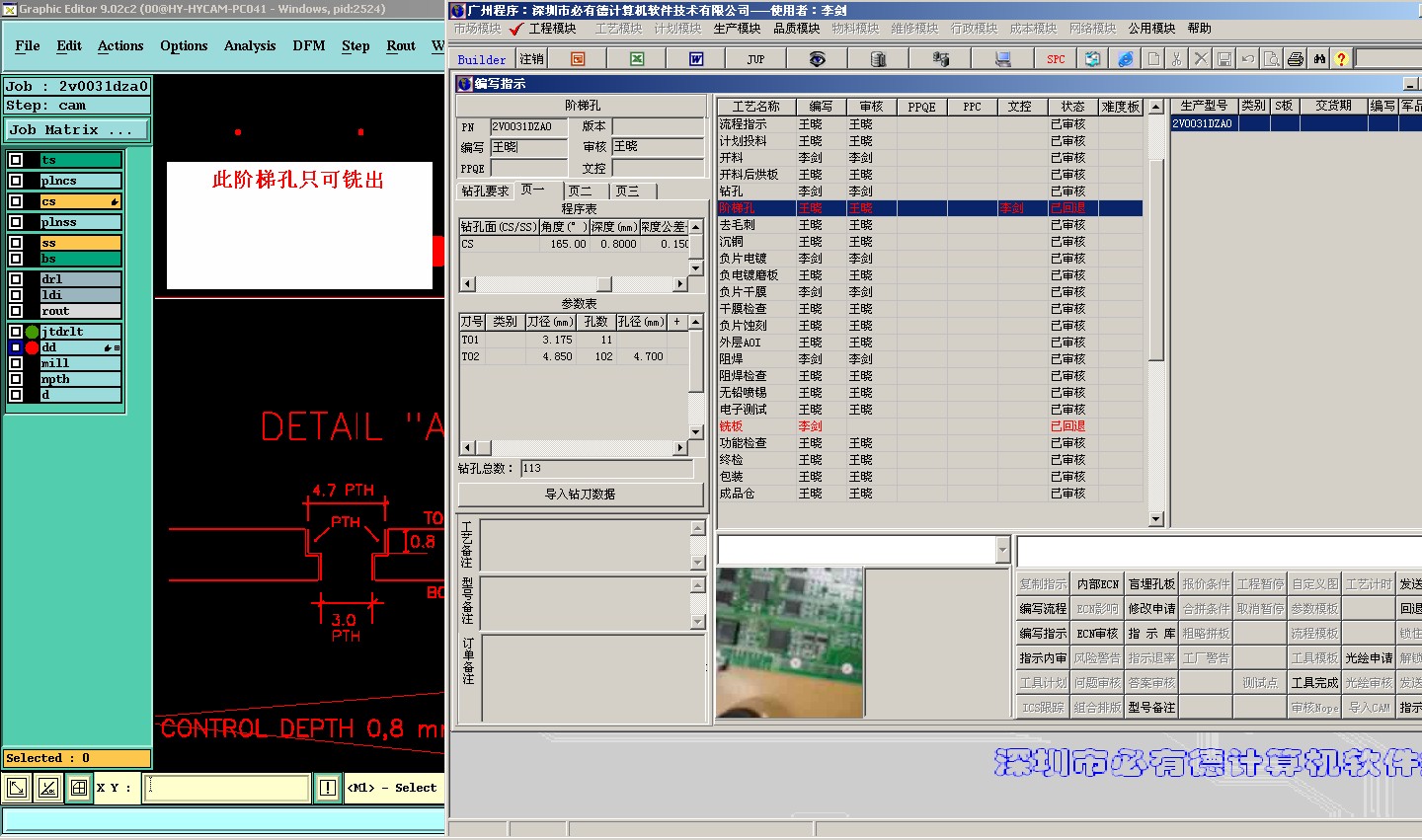Click the red circle on dd layer
The width and height of the screenshot is (1422, 840).
33,347
